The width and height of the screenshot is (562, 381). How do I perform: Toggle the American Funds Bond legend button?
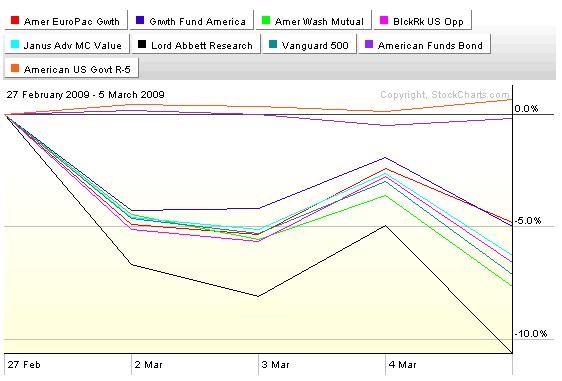tap(425, 44)
